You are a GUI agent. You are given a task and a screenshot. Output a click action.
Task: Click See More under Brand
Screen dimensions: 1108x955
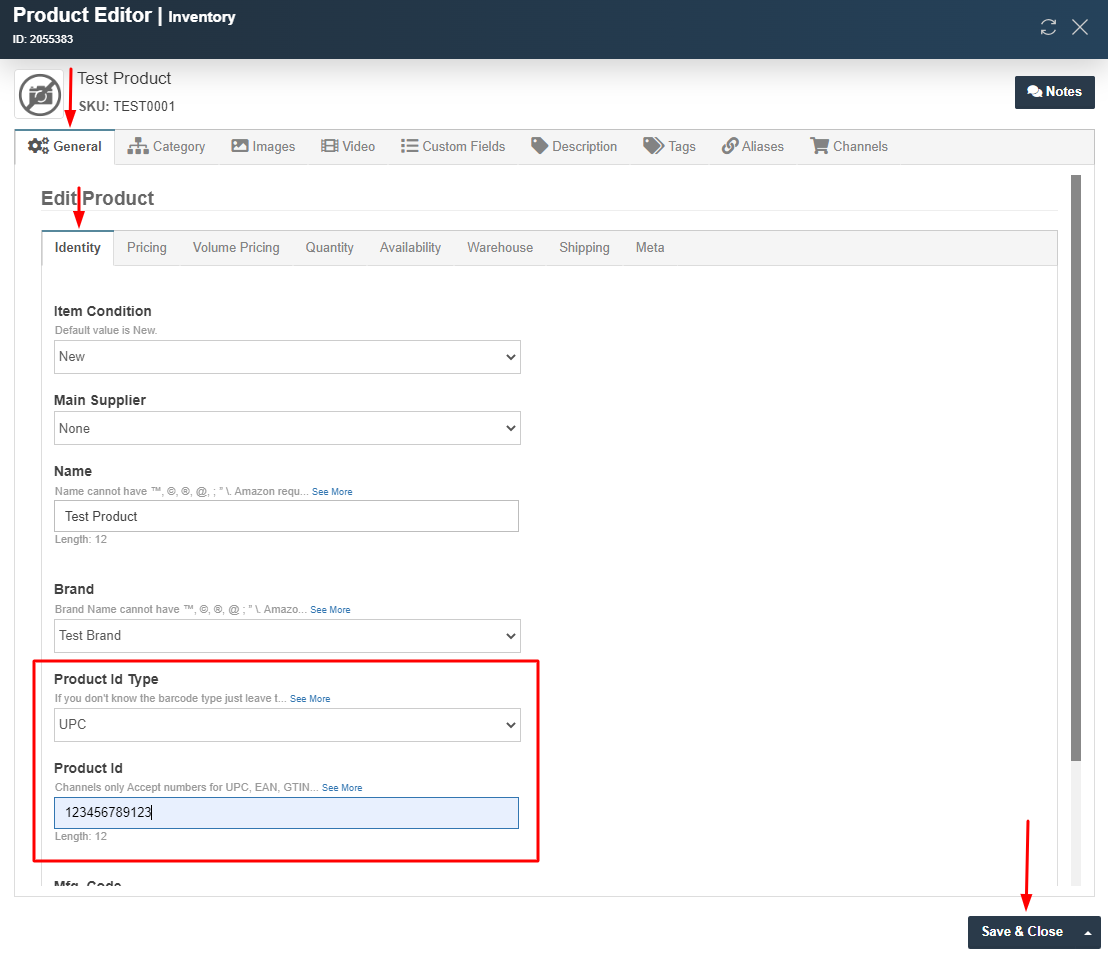pos(330,610)
